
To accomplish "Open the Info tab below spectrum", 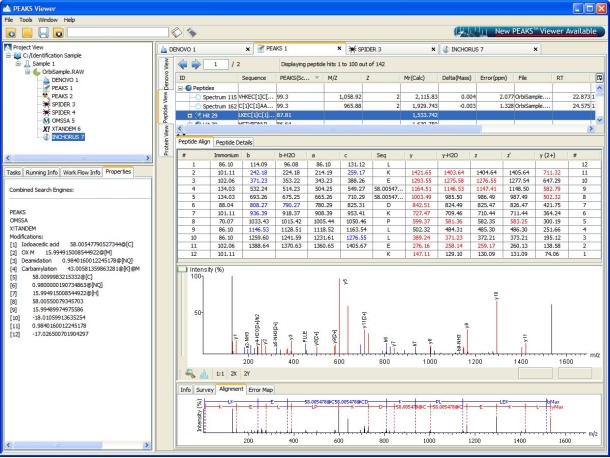I will 186,390.
